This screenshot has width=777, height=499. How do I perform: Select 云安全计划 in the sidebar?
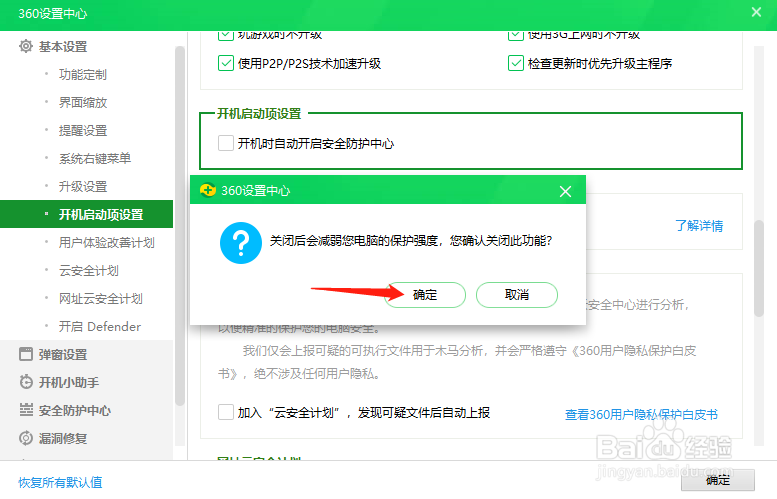pos(89,271)
